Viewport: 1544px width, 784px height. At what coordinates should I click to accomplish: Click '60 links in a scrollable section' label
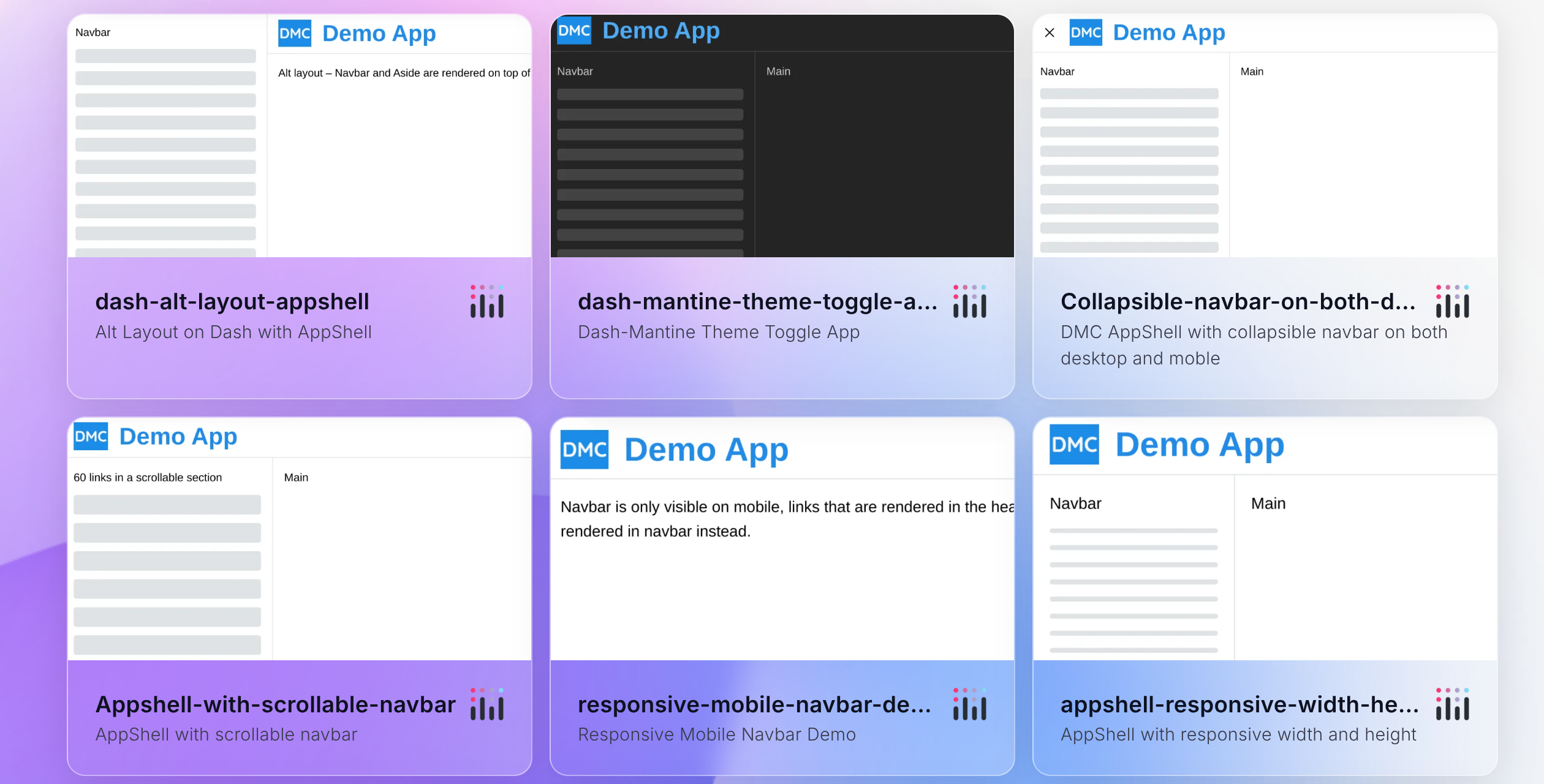148,477
